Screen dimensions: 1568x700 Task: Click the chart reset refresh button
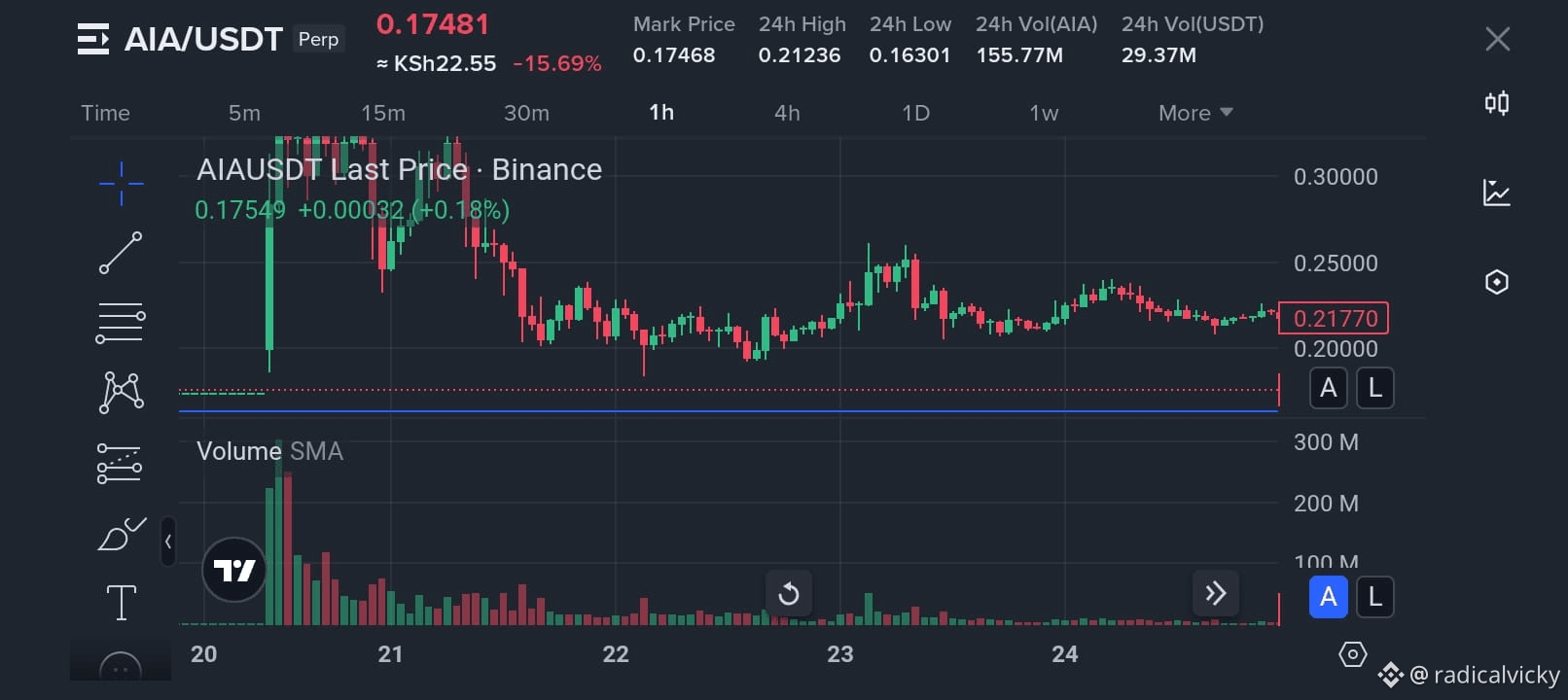pyautogui.click(x=788, y=592)
